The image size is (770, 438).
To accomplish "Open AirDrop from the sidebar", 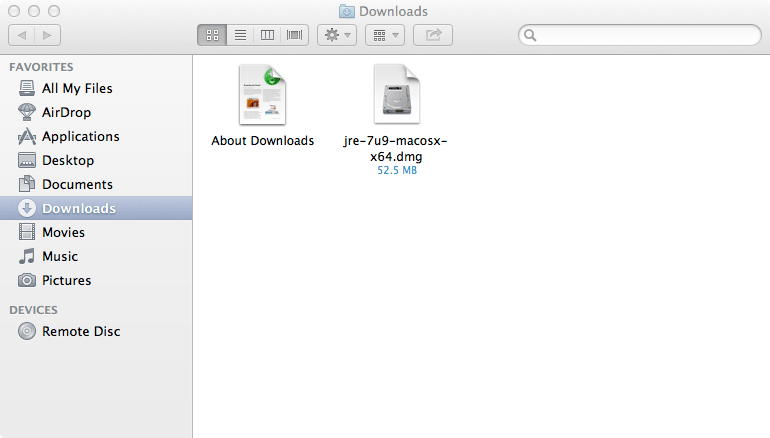I will 67,112.
